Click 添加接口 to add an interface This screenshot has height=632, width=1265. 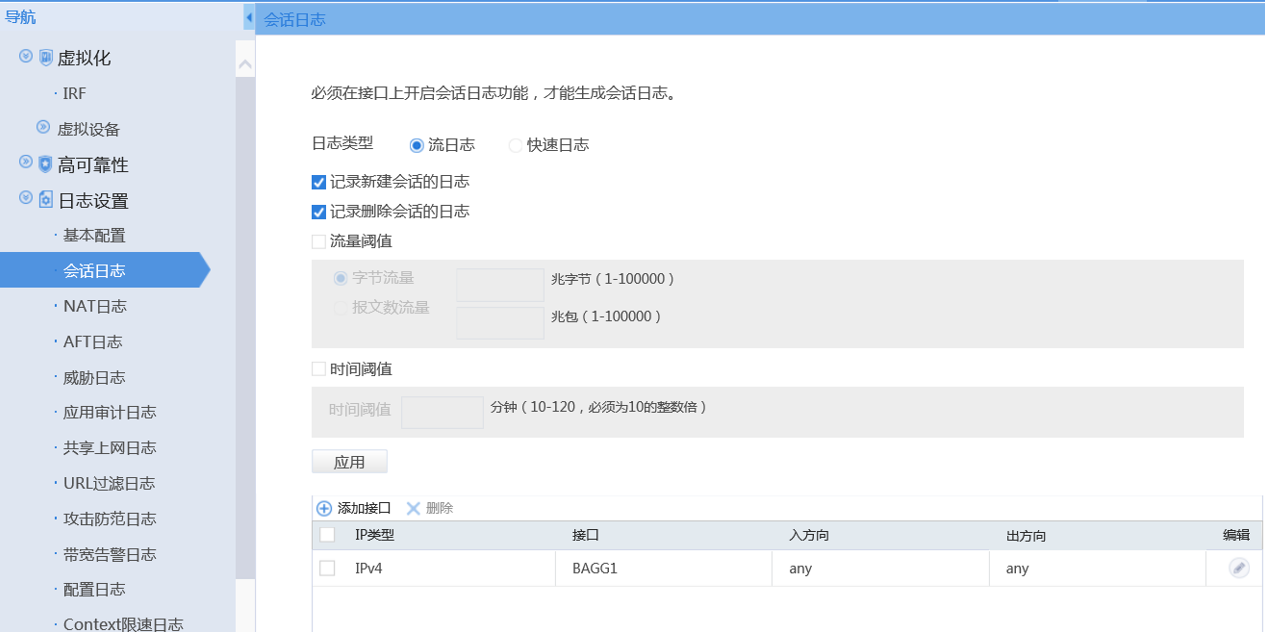tap(364, 508)
